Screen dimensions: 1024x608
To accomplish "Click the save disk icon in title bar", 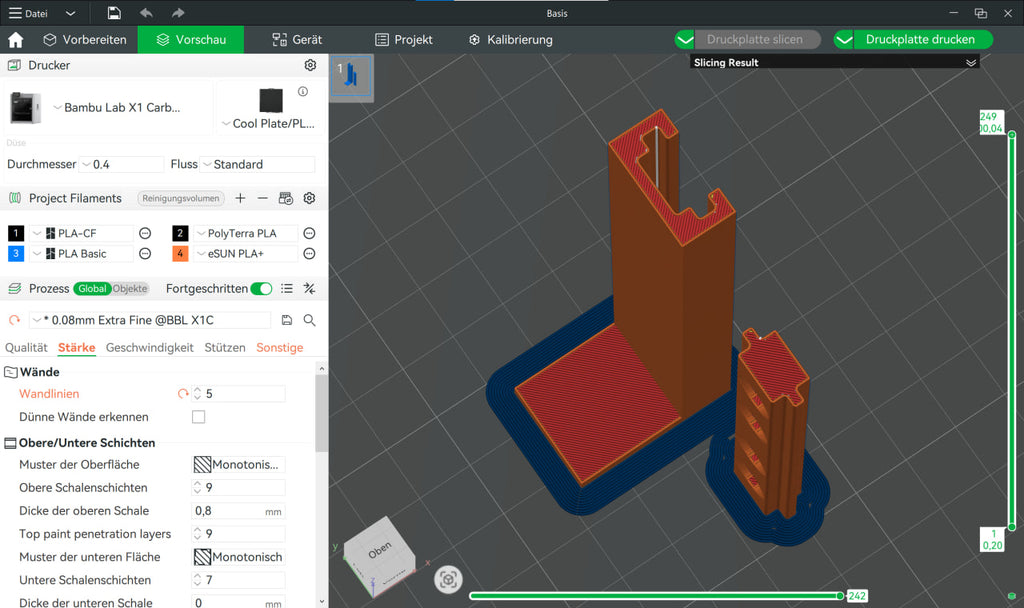I will click(114, 13).
